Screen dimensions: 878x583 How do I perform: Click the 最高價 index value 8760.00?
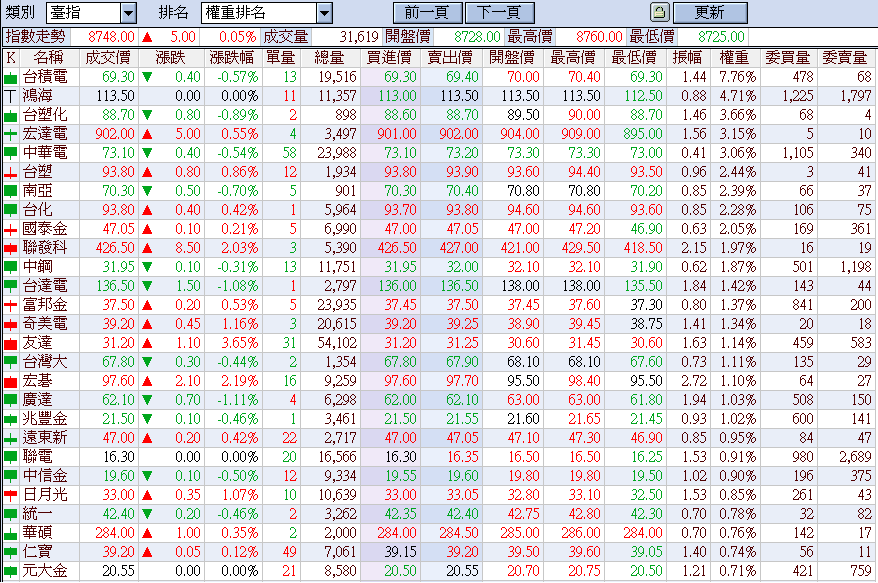[x=599, y=37]
